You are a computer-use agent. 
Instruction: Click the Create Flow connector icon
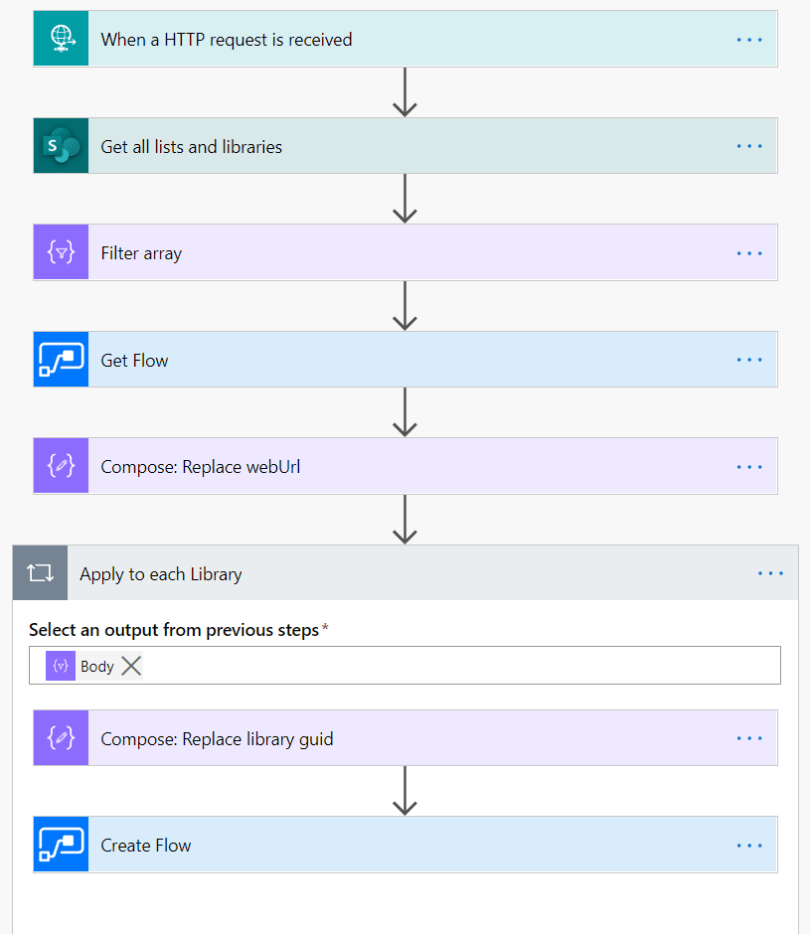61,845
